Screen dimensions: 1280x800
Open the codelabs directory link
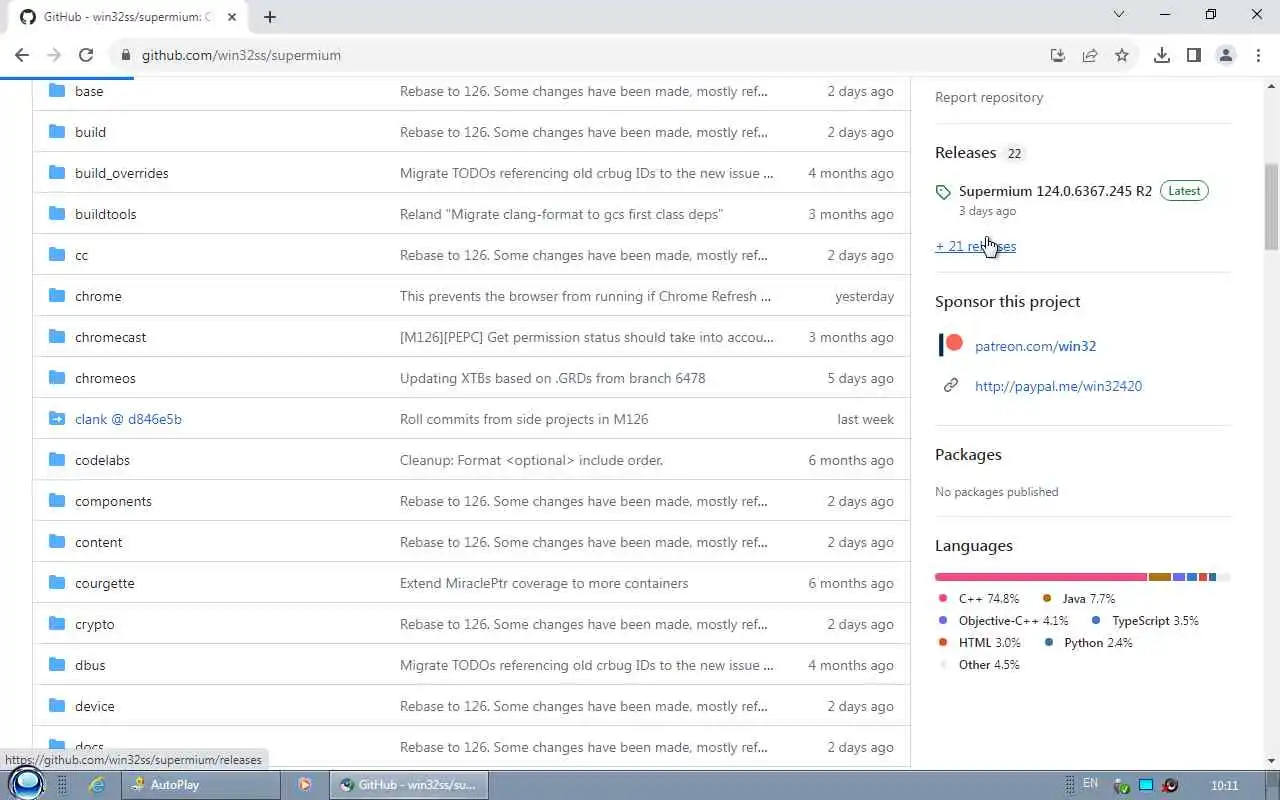pyautogui.click(x=102, y=460)
